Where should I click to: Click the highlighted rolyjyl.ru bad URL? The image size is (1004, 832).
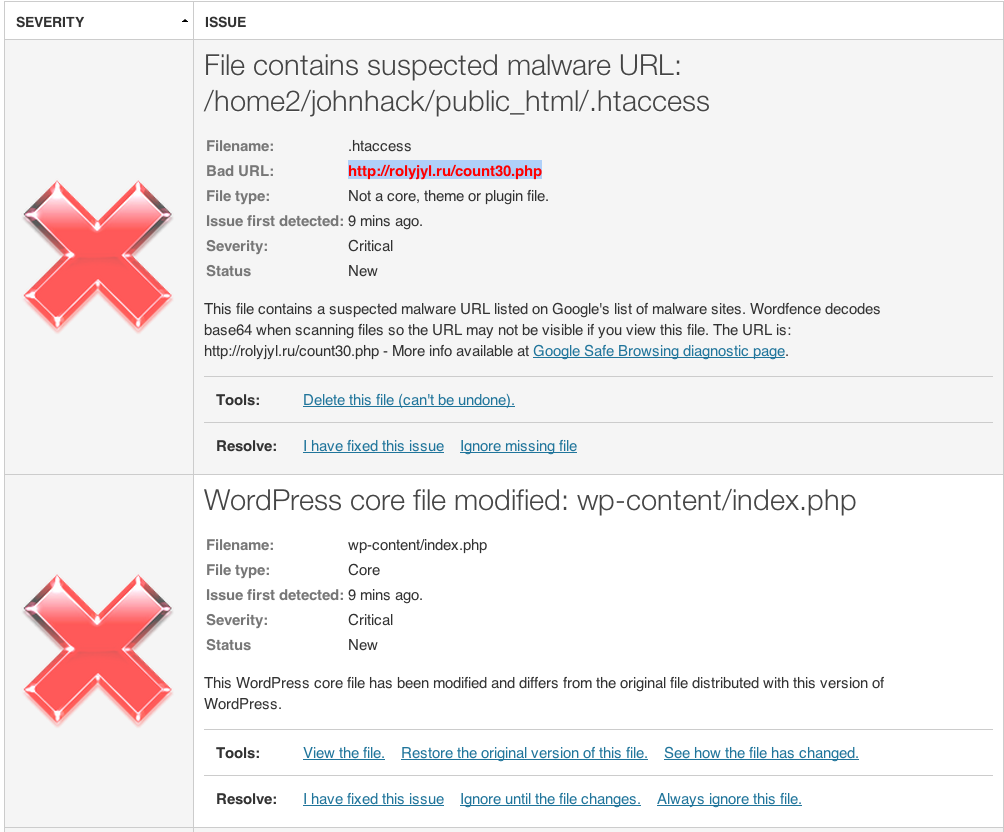445,171
